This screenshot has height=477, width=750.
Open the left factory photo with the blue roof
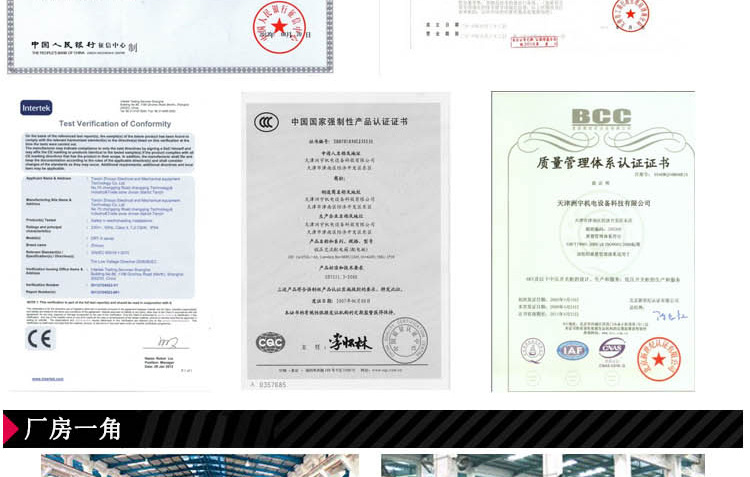pos(200,466)
